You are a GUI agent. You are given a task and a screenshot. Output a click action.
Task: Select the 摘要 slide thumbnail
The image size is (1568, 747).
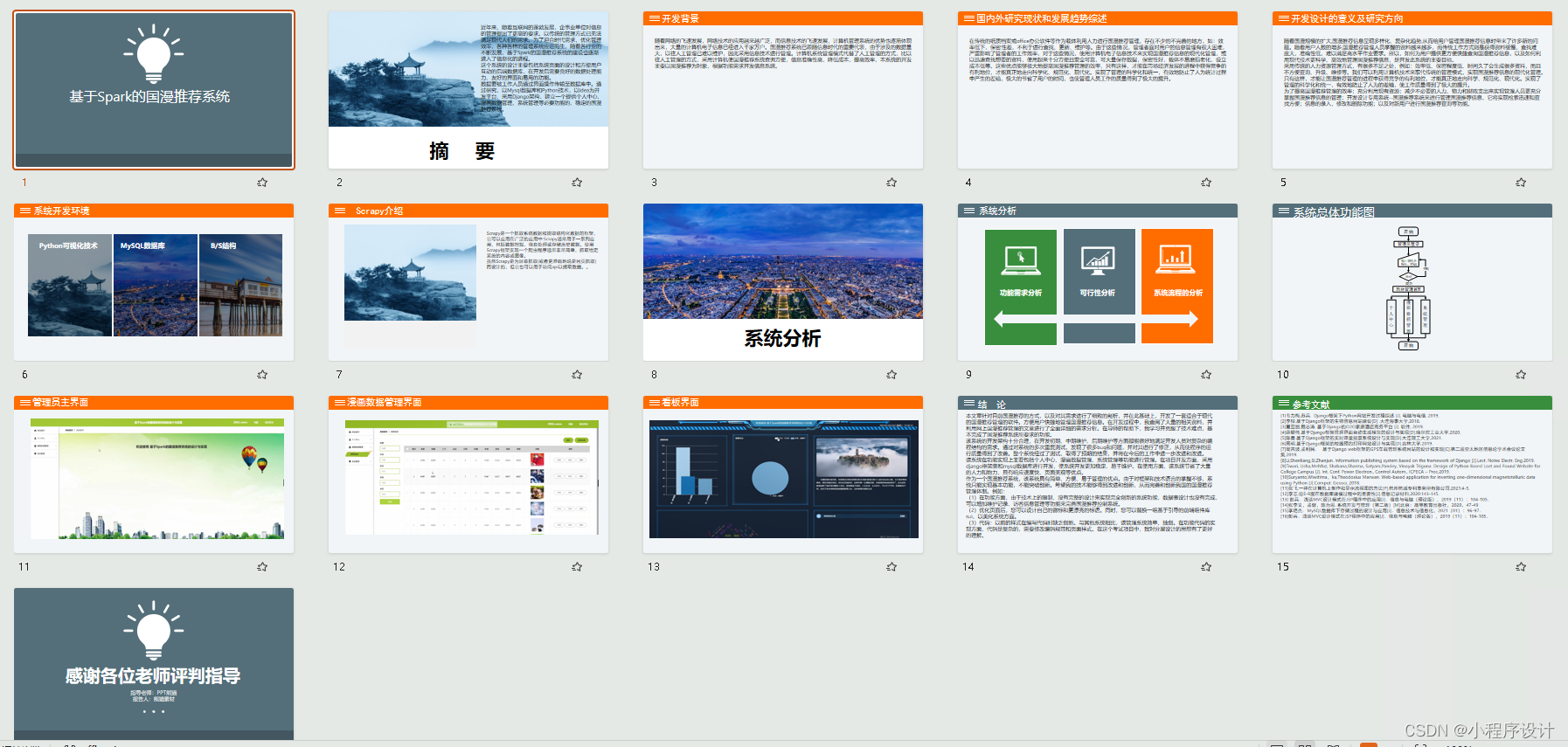tap(468, 90)
